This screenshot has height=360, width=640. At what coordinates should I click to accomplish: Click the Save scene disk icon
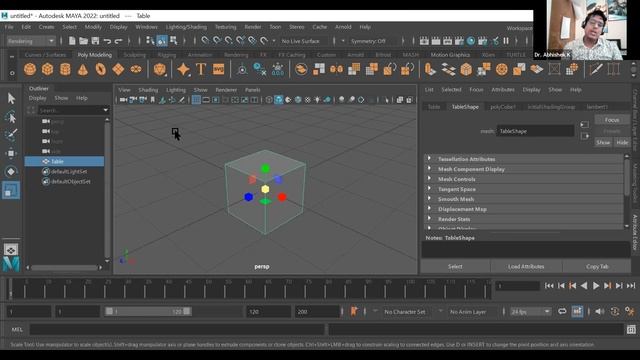click(95, 41)
